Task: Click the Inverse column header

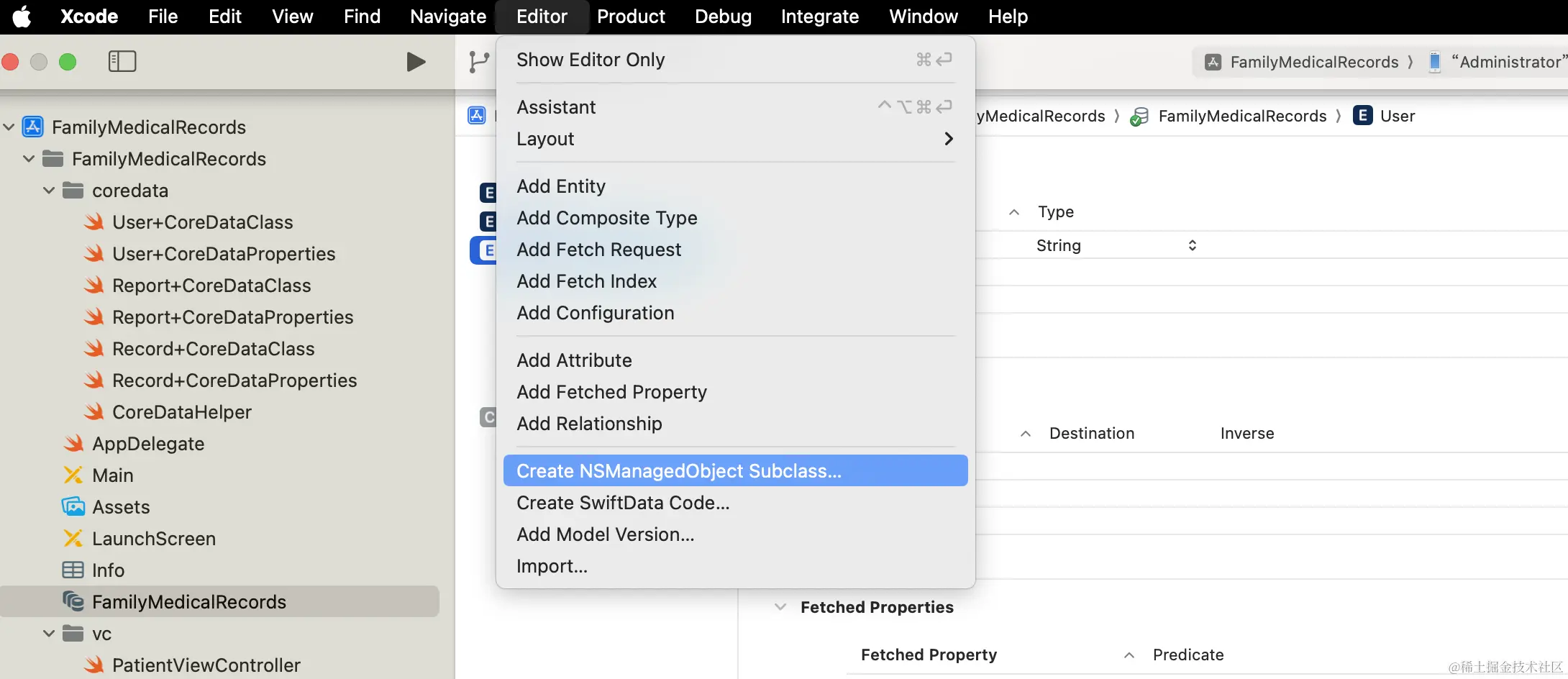Action: tap(1247, 434)
